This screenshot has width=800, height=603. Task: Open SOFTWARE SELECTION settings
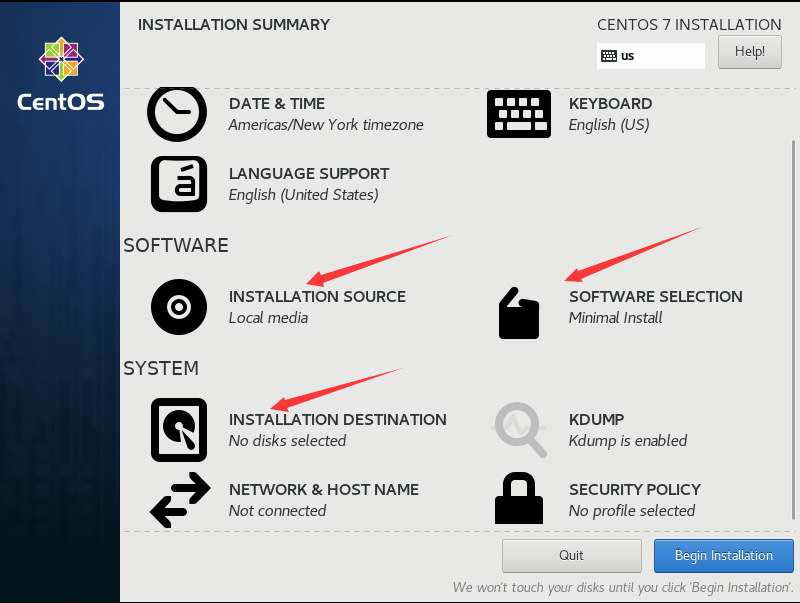656,296
